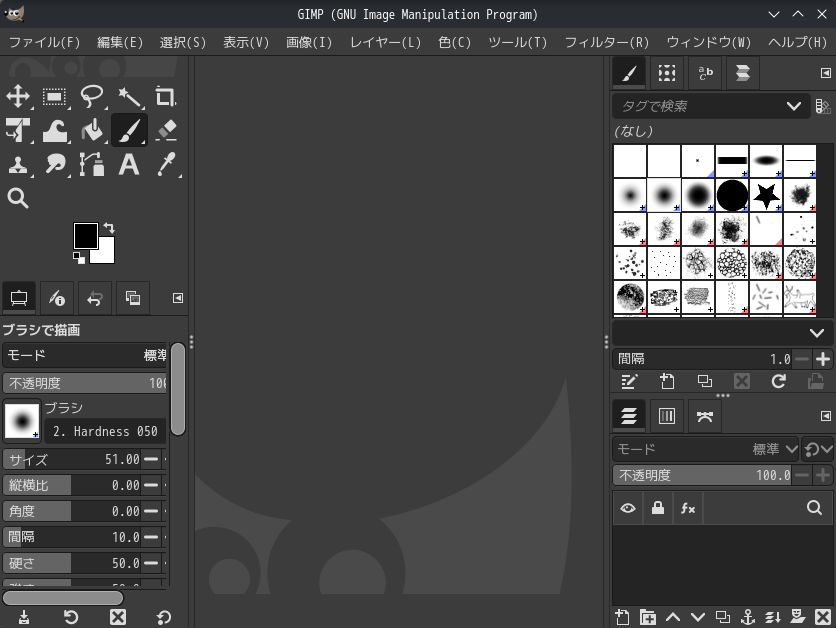Select the Eraser tool
This screenshot has height=628, width=836.
click(x=166, y=130)
